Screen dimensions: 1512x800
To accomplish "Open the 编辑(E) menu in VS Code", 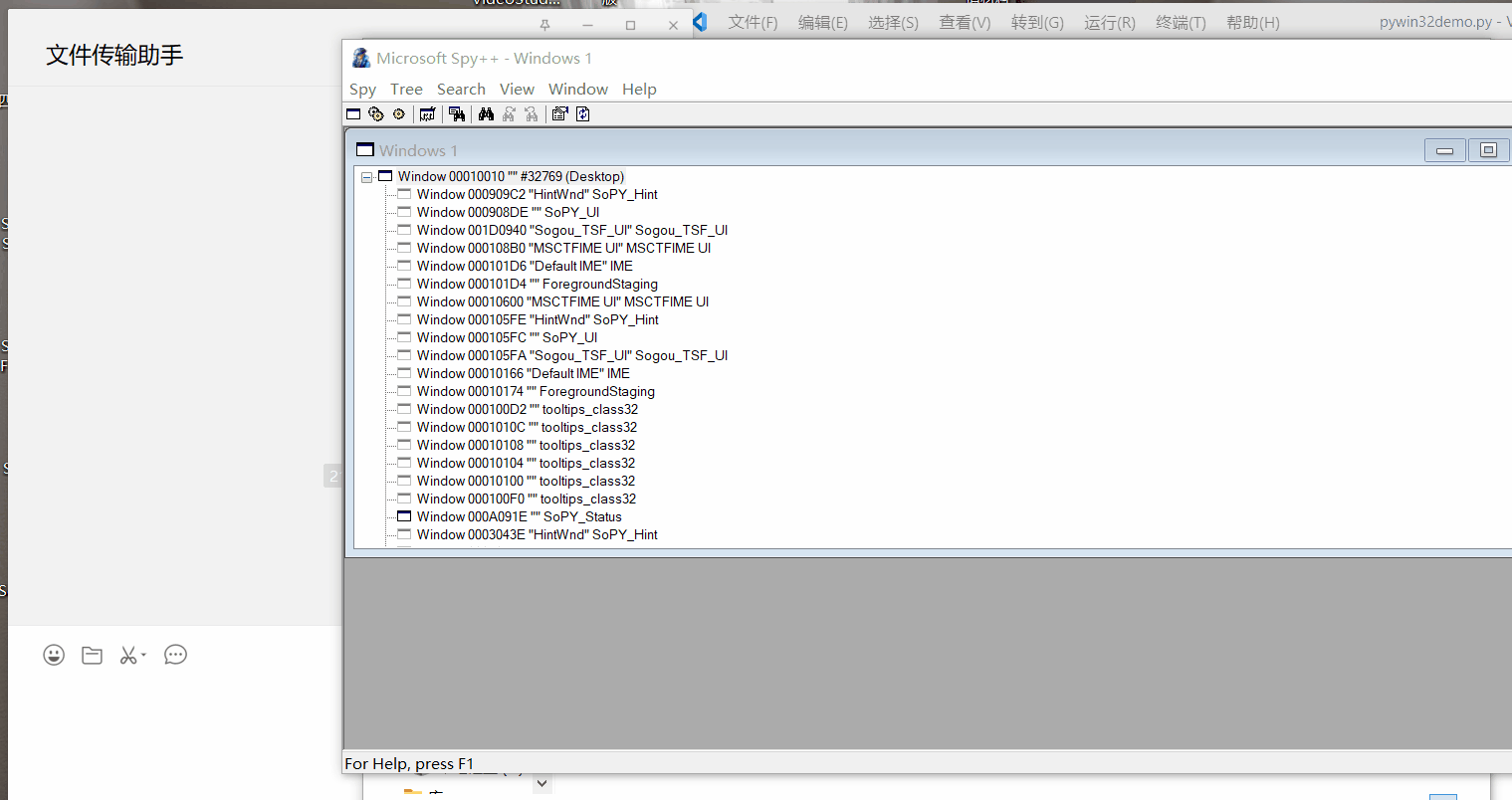I will 823,23.
